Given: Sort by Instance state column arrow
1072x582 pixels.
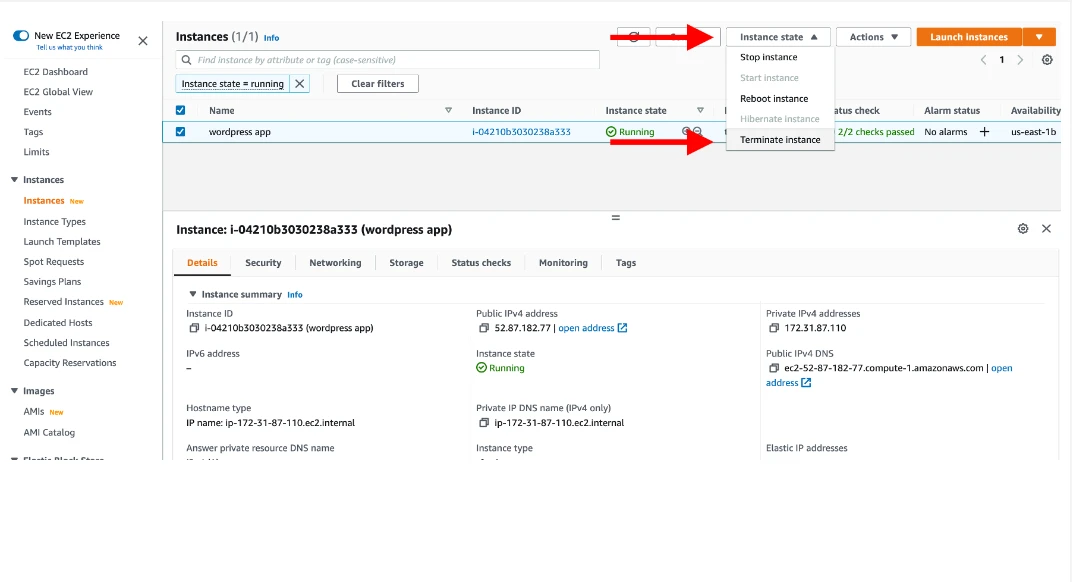Looking at the screenshot, I should tap(700, 110).
